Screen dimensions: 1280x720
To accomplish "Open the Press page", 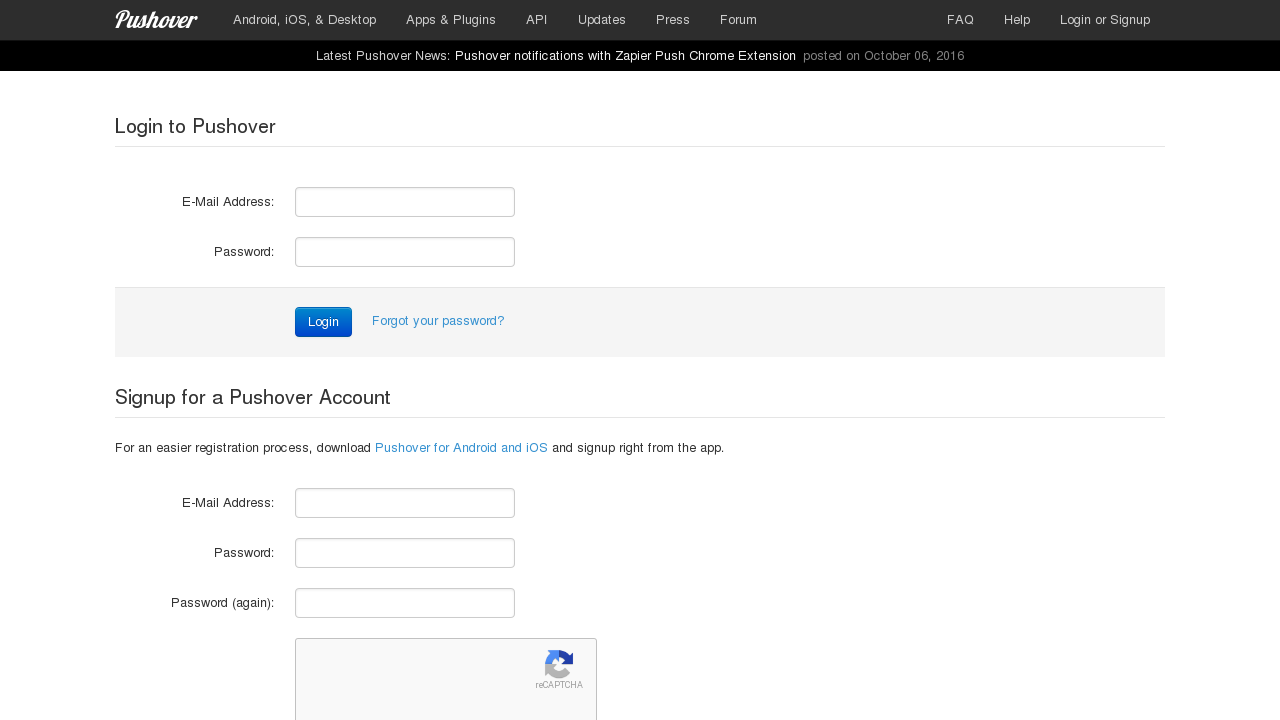I will point(673,20).
